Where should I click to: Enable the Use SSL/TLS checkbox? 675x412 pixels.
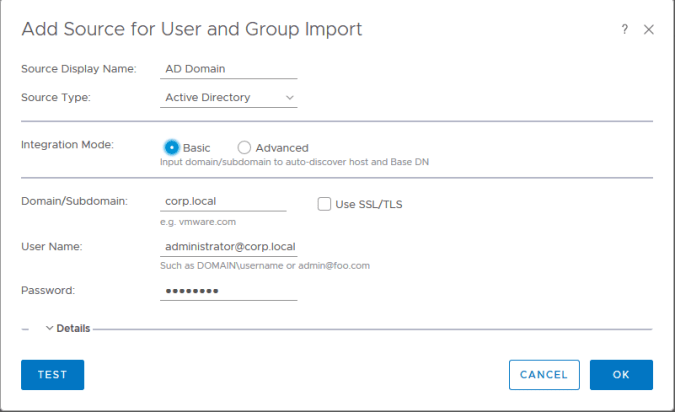324,204
